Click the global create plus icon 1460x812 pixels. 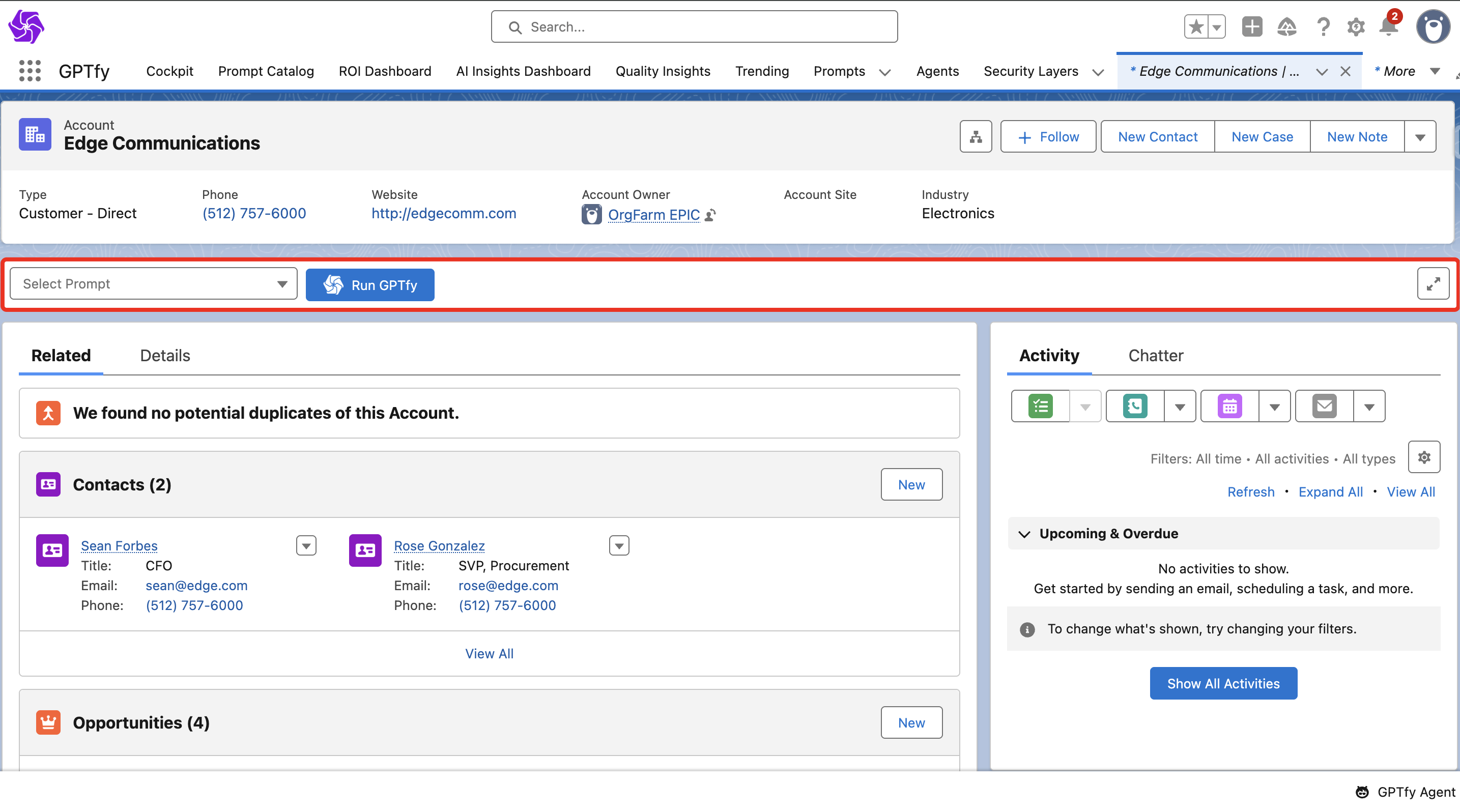[1251, 26]
